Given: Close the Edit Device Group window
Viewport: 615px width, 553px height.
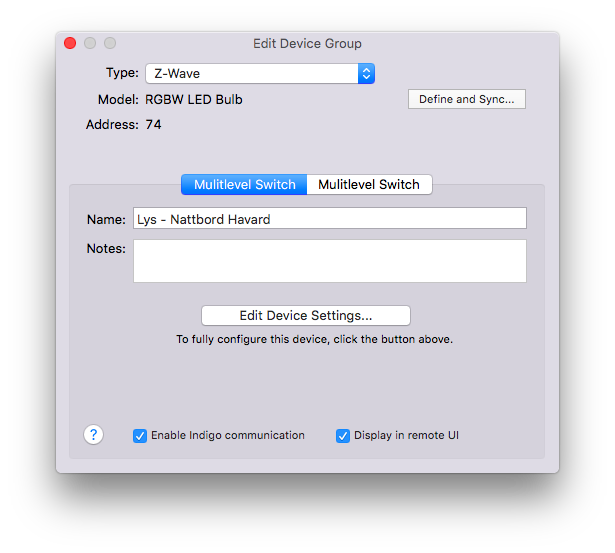Looking at the screenshot, I should [70, 43].
